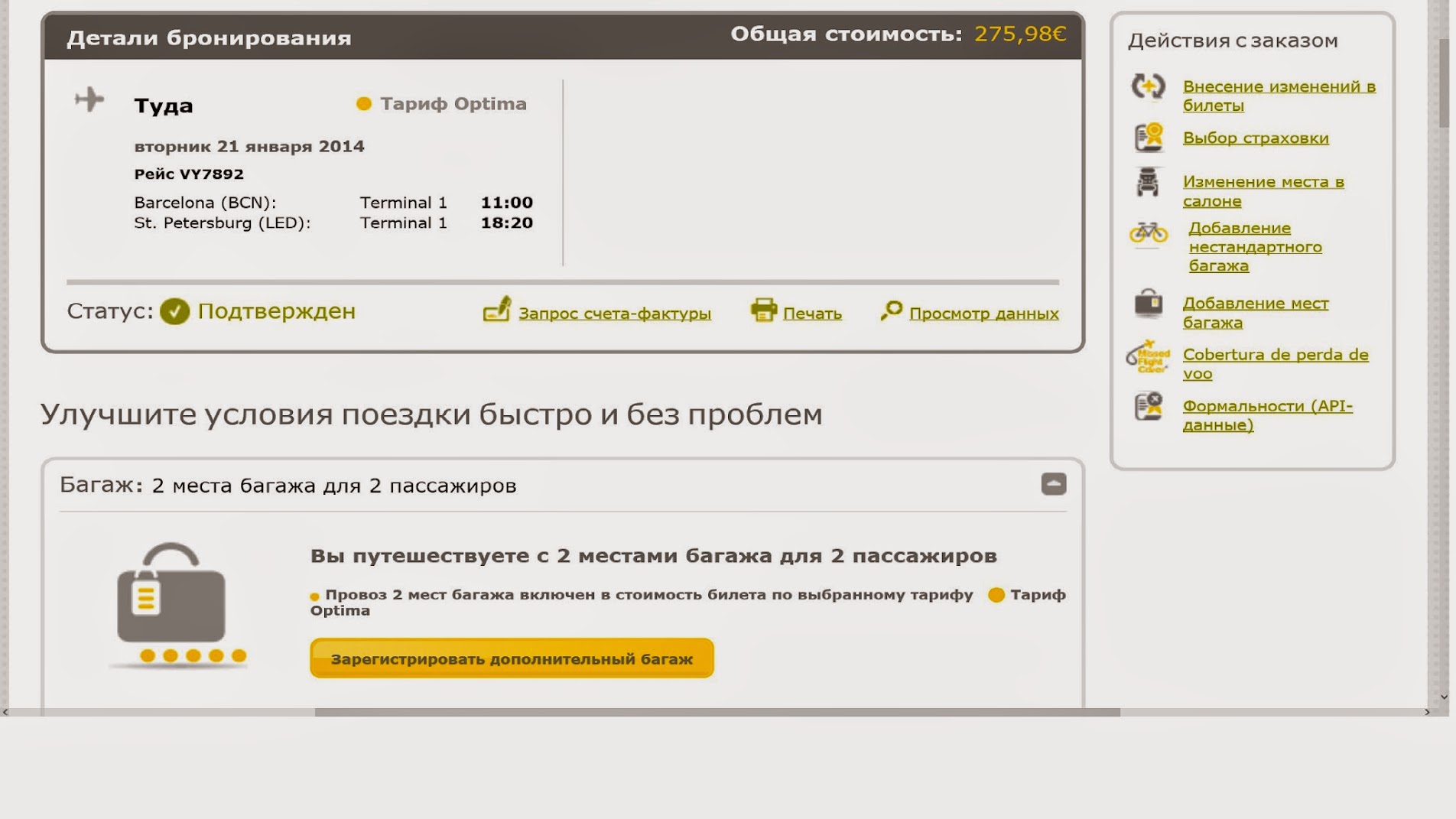The height and width of the screenshot is (819, 1456).
Task: Open the insurance selection icon
Action: (x=1148, y=138)
